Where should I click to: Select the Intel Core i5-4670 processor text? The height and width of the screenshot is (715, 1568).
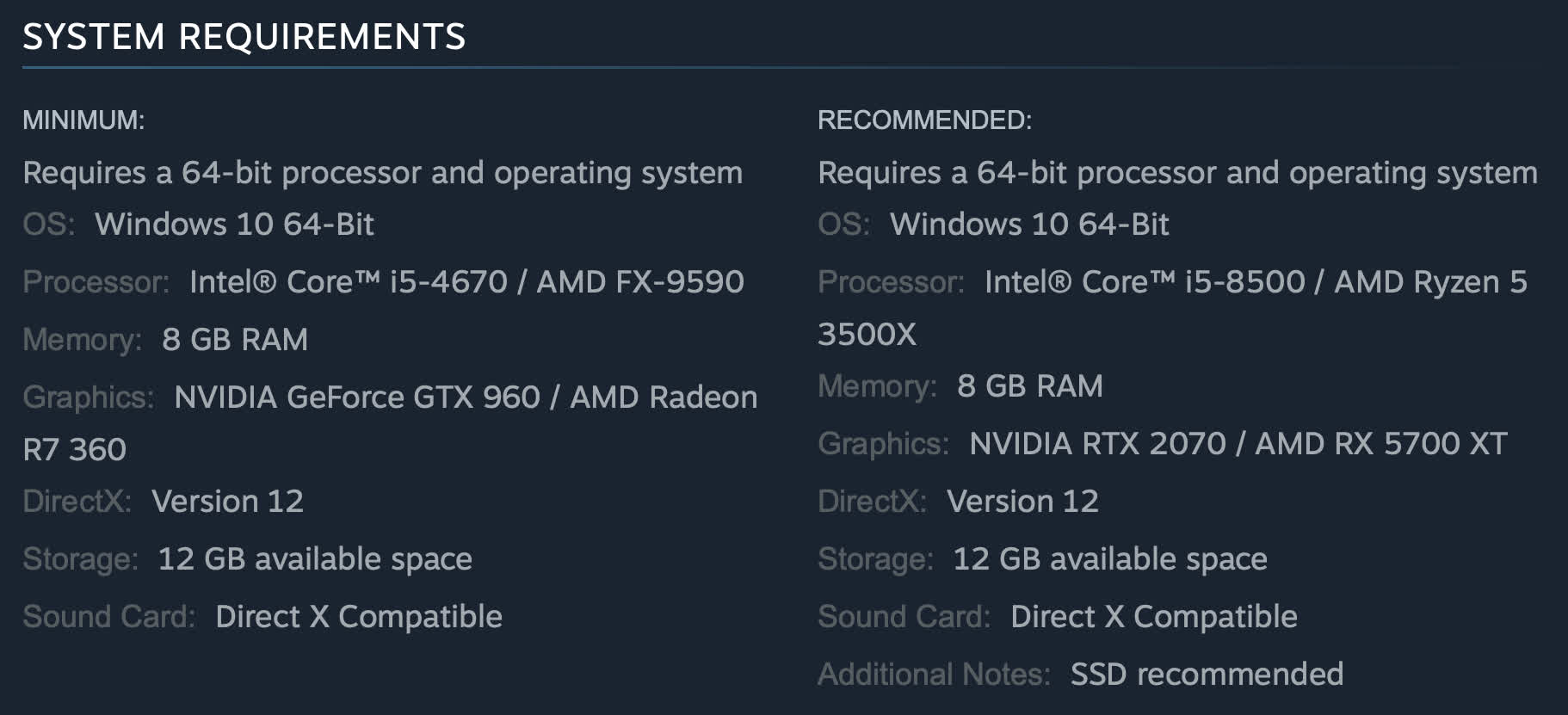[349, 282]
